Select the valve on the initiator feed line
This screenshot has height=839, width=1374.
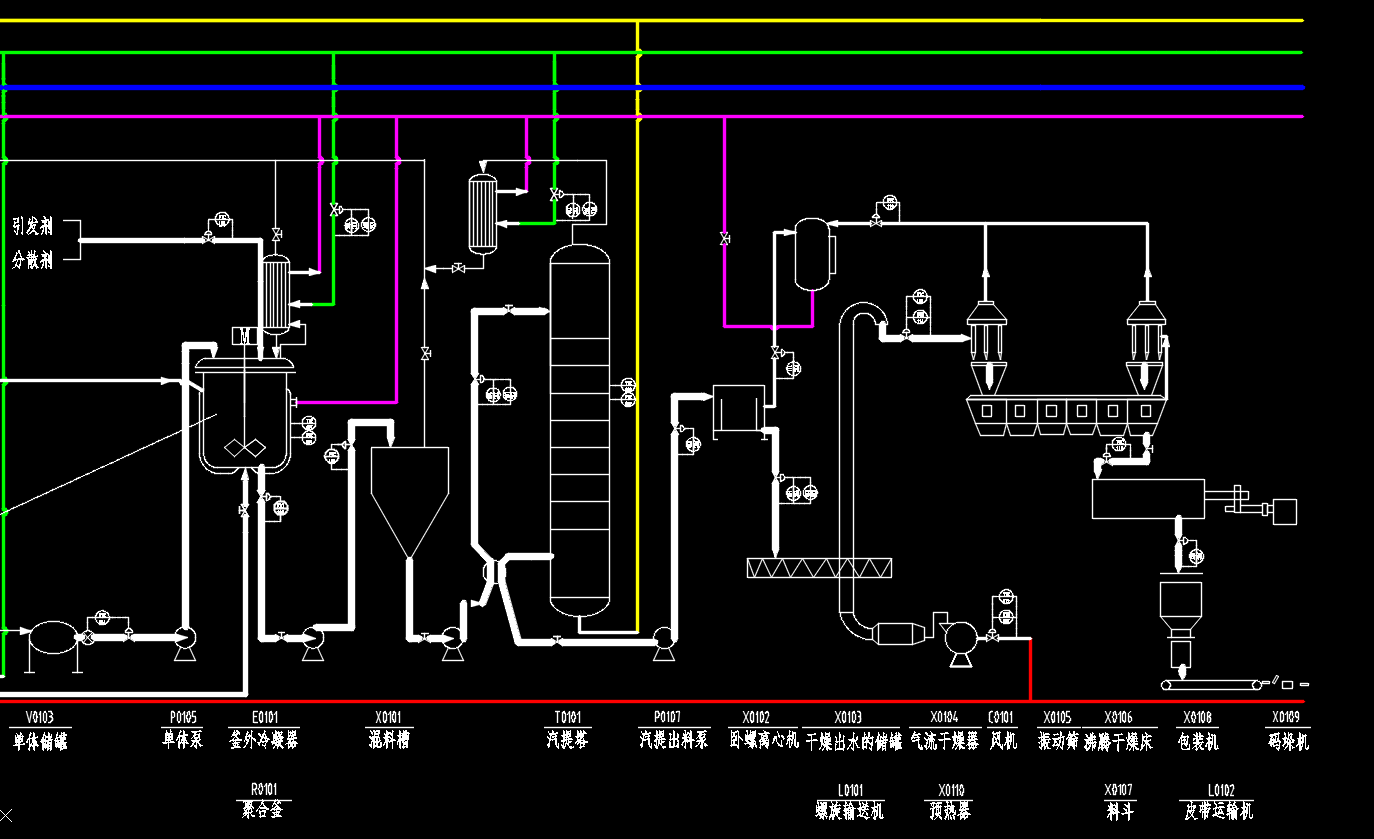(x=208, y=239)
